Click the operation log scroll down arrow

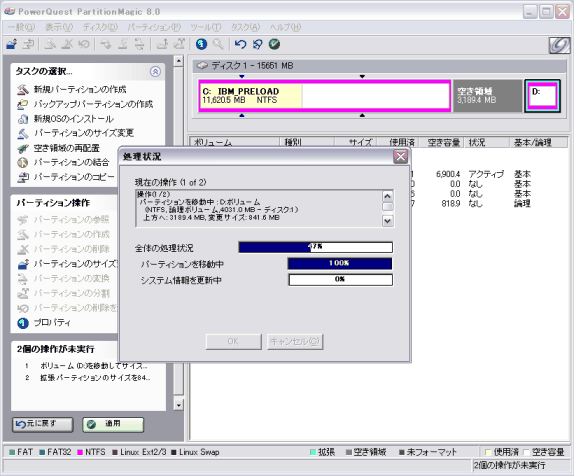[388, 221]
